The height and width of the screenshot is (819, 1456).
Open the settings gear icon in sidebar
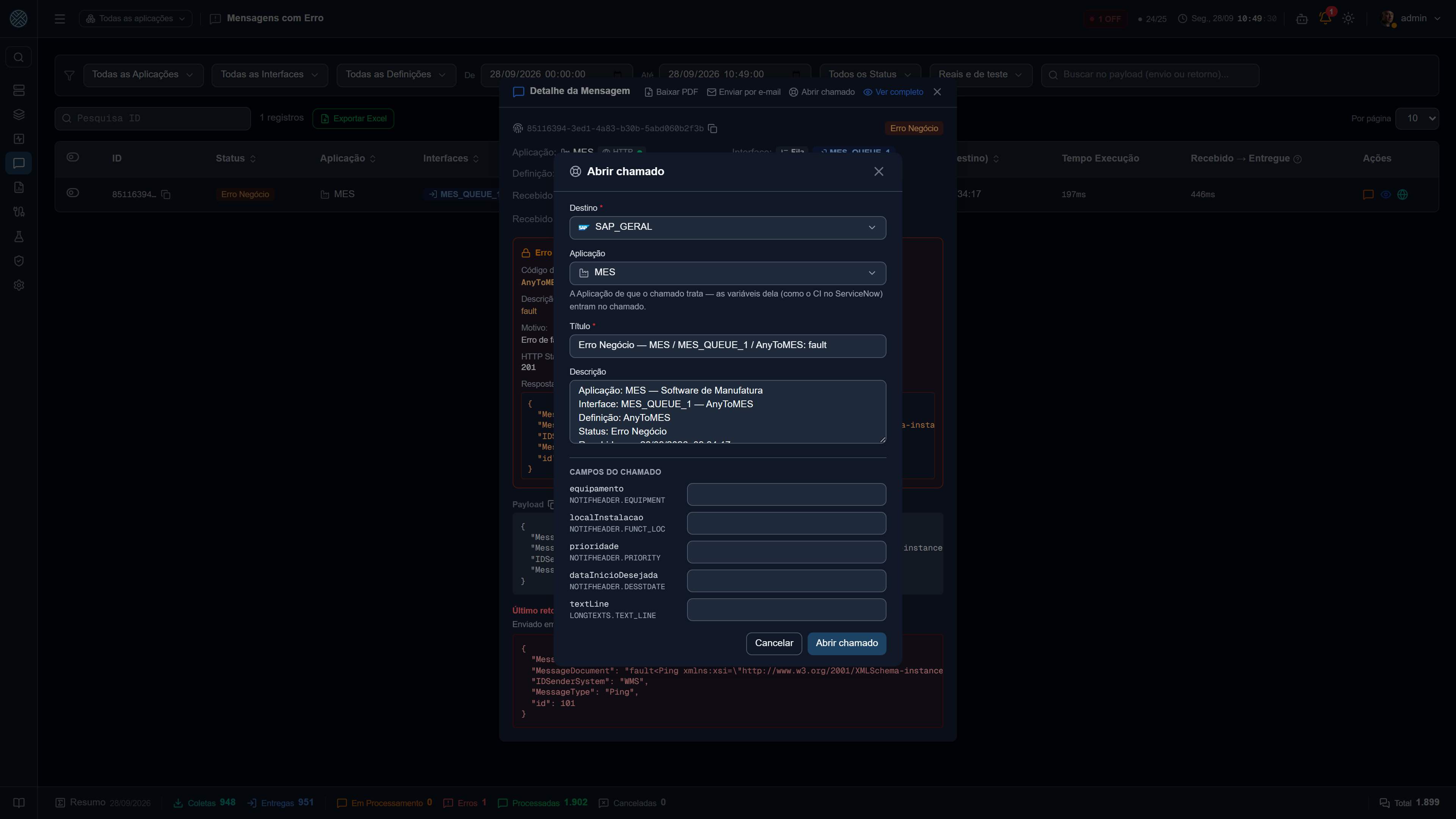[19, 286]
